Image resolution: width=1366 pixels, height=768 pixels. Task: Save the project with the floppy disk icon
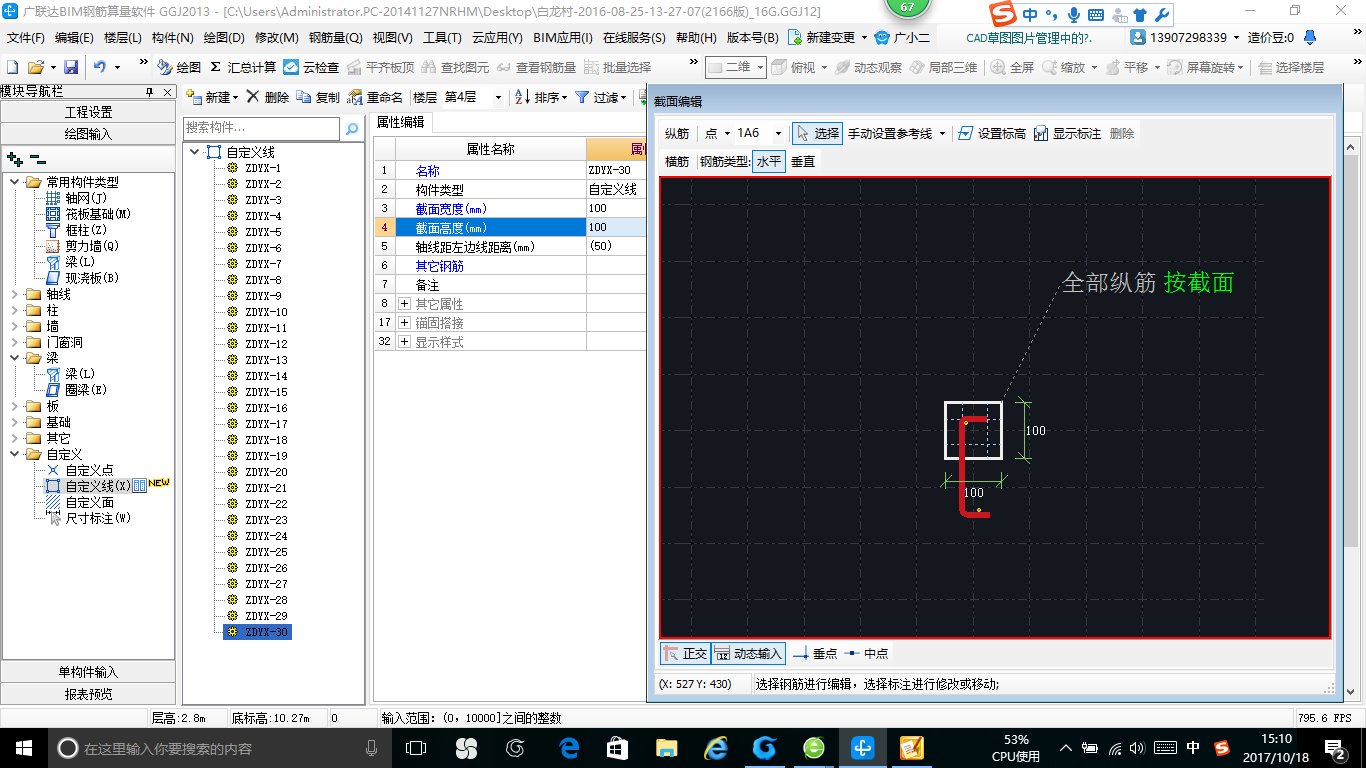tap(71, 67)
